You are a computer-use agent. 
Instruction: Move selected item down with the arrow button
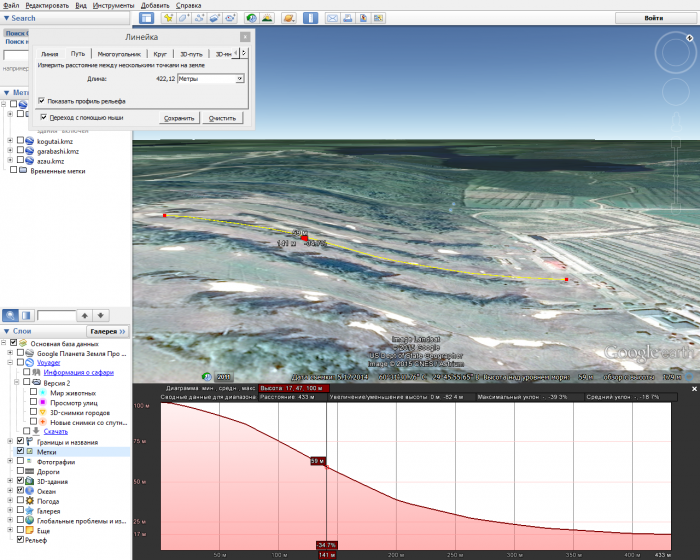pyautogui.click(x=101, y=315)
